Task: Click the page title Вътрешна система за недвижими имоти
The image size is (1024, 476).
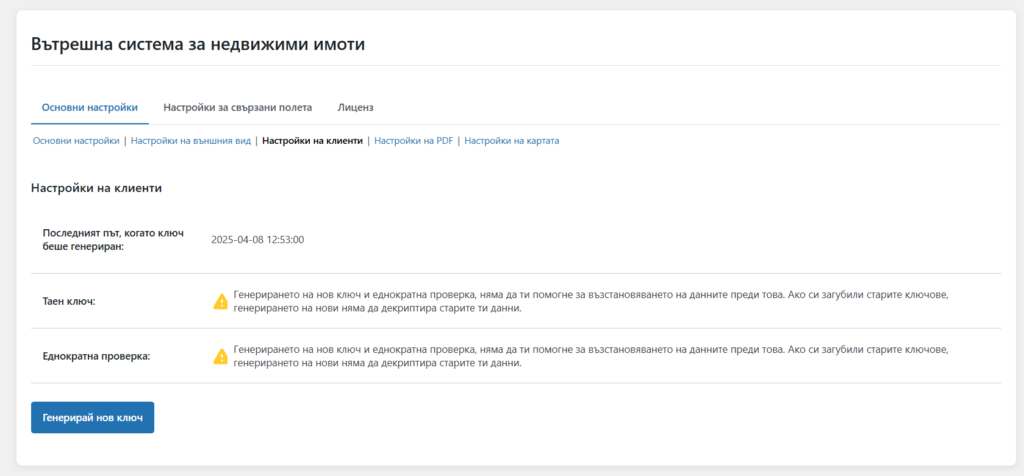Action: [198, 44]
